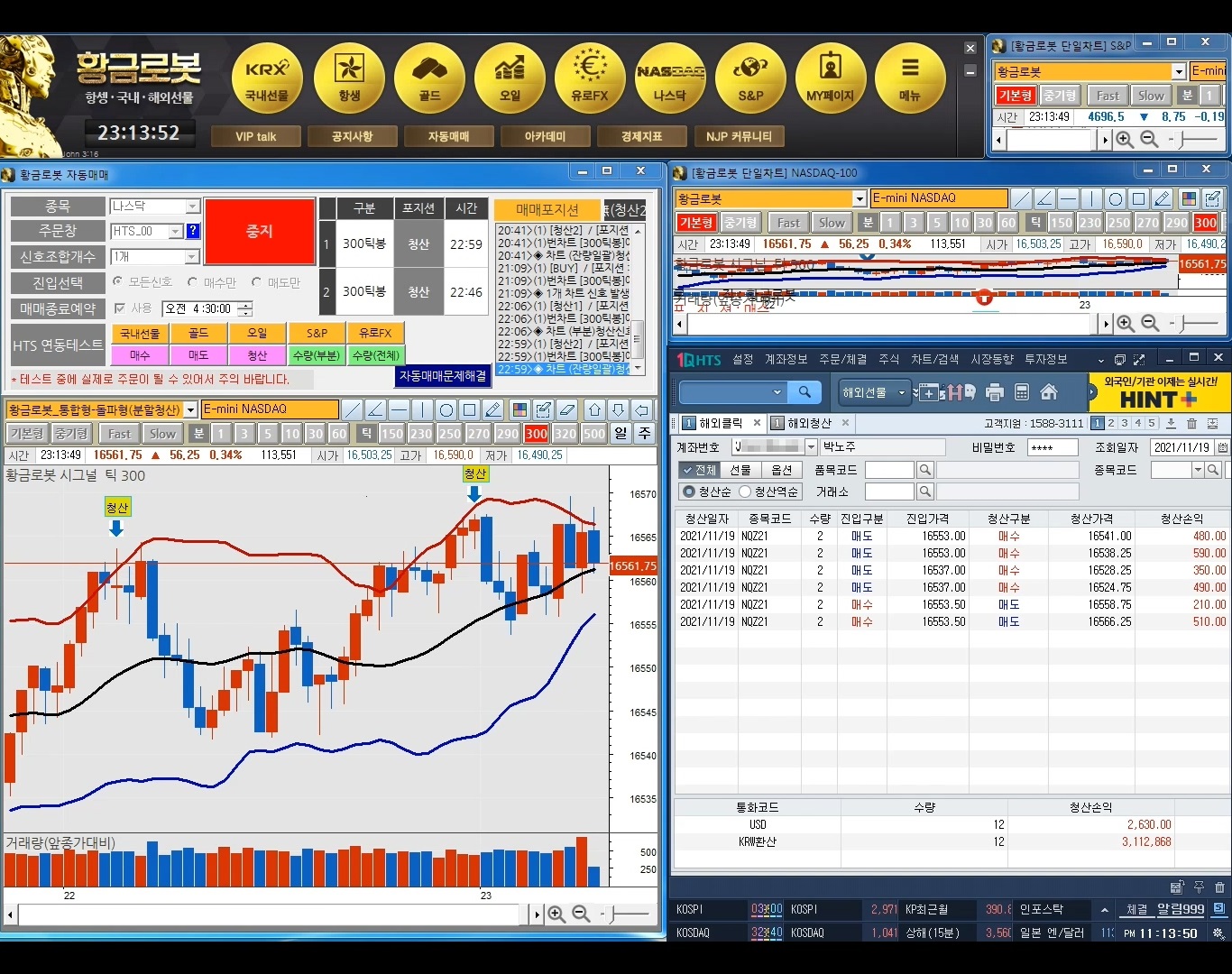Open 신호조합개수 1개 dropdown
The image size is (1232, 974).
pos(192,257)
